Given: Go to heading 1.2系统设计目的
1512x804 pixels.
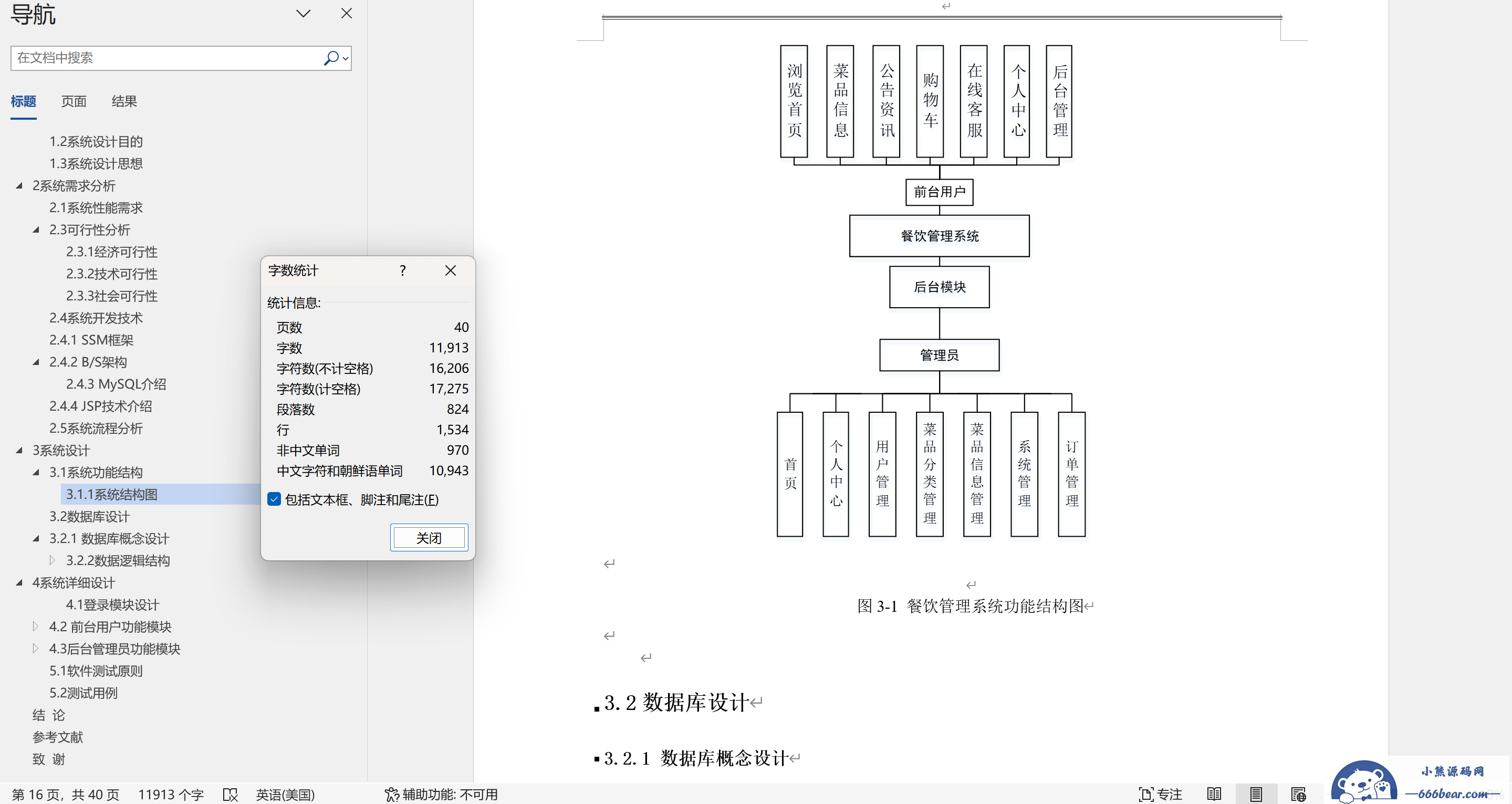Looking at the screenshot, I should (96, 141).
